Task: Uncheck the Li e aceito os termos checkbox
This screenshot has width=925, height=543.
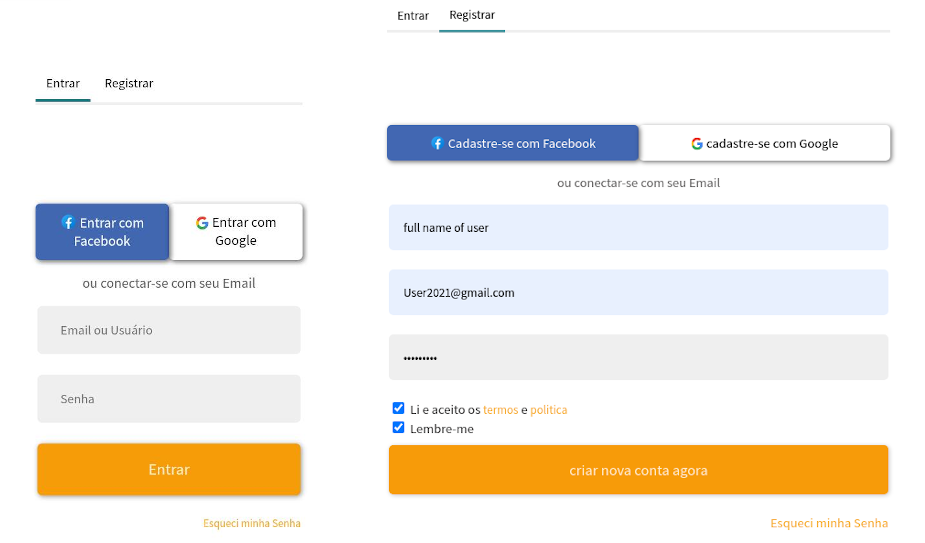Action: (x=398, y=408)
